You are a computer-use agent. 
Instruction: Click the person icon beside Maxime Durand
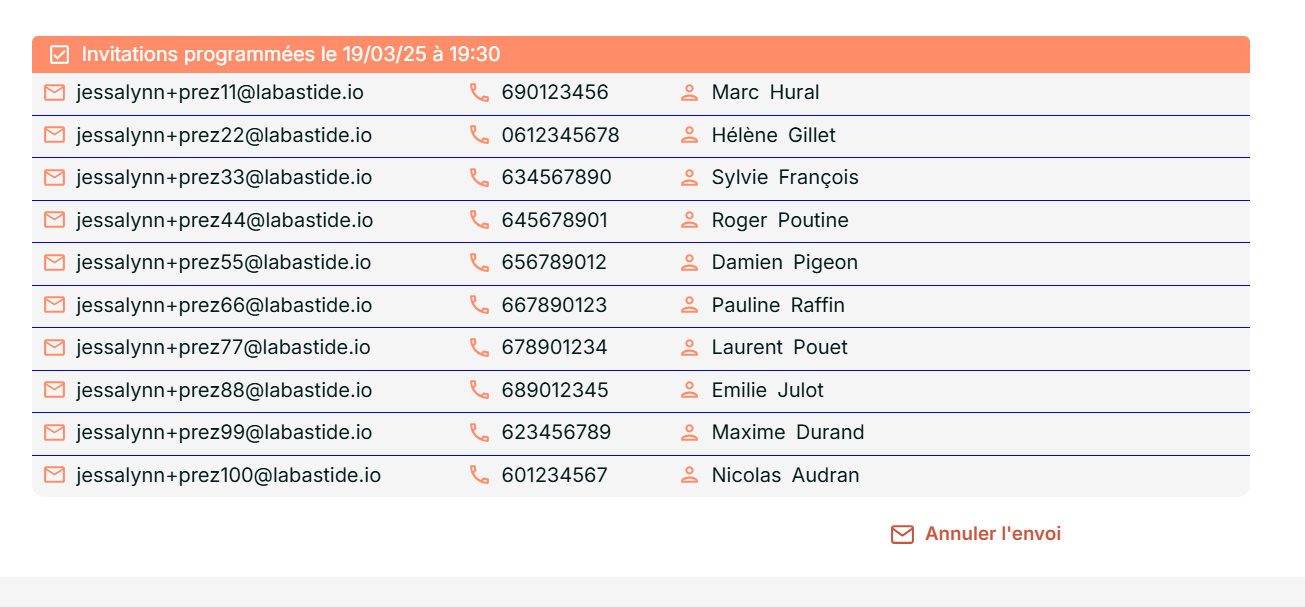coord(689,433)
